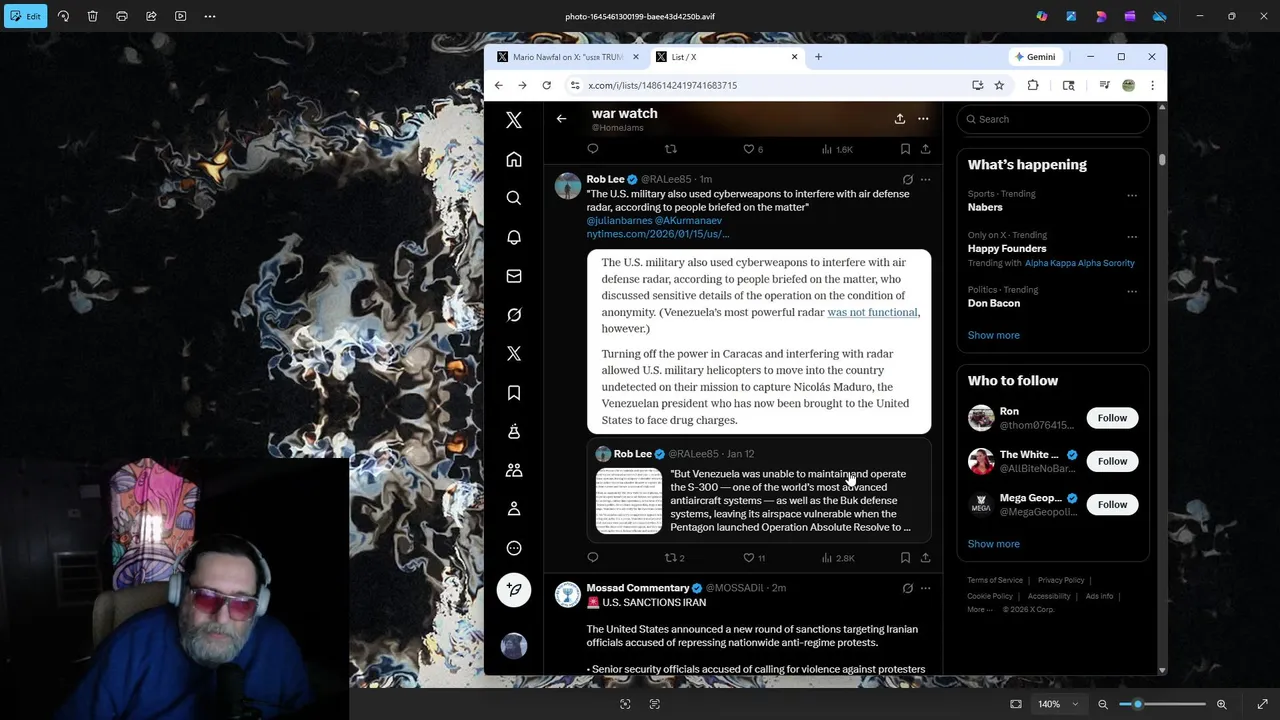This screenshot has height=720, width=1280.
Task: Open more options on Rob Lee's post
Action: (x=925, y=180)
